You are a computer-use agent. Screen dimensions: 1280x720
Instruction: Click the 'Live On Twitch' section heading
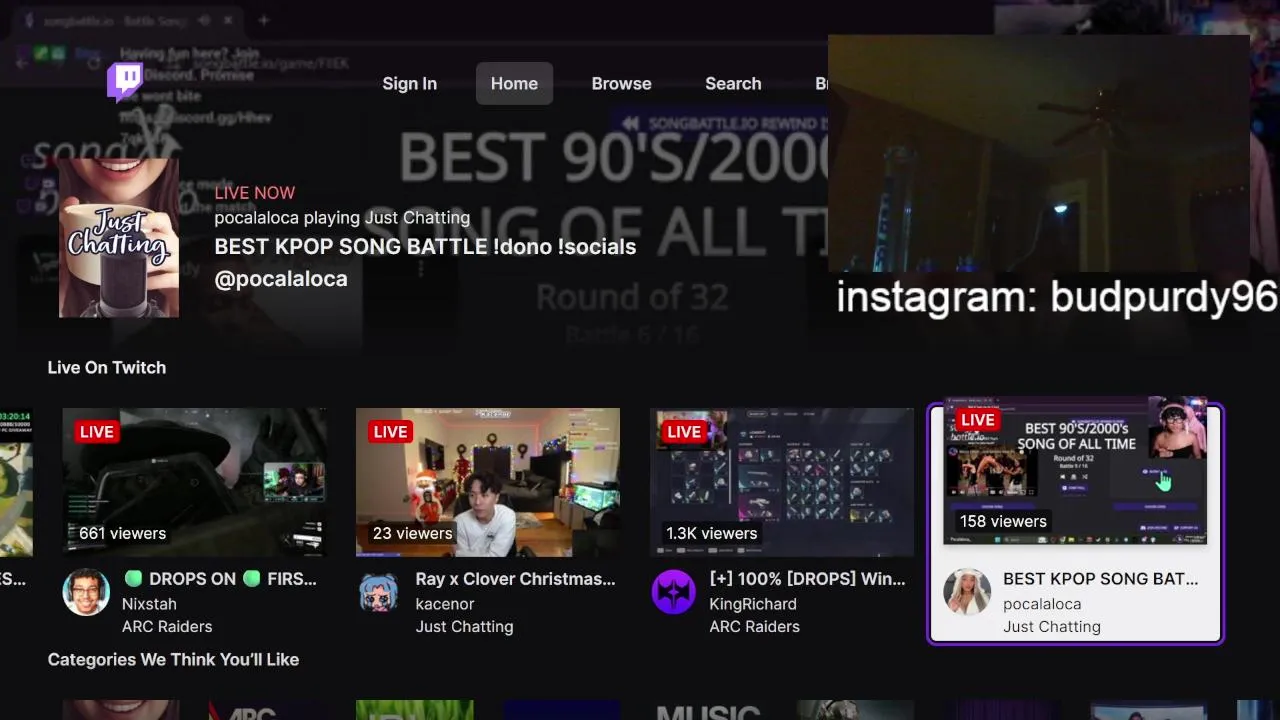107,368
